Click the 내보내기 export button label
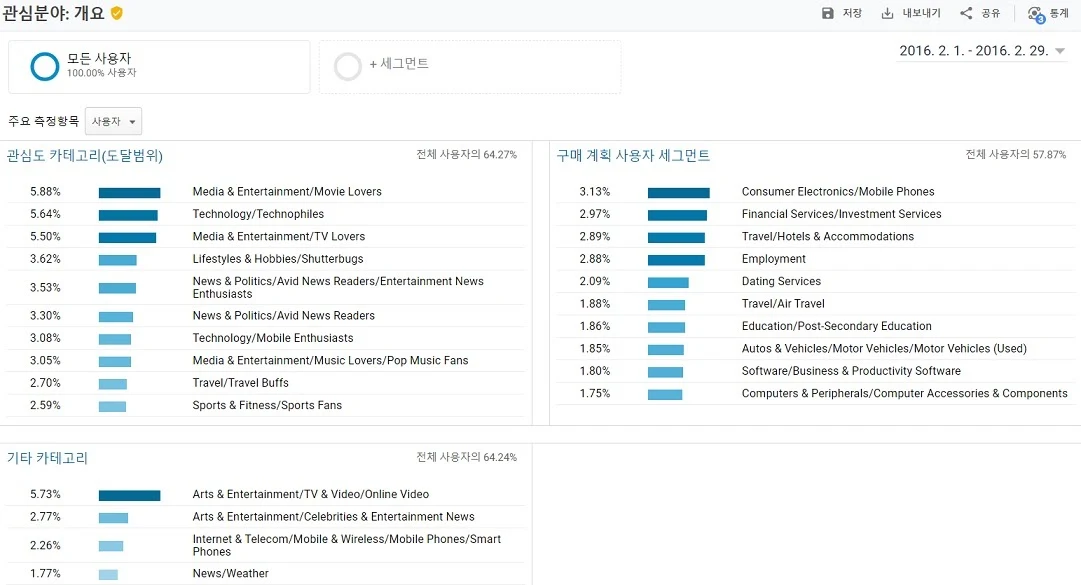The width and height of the screenshot is (1081, 585). pos(922,13)
